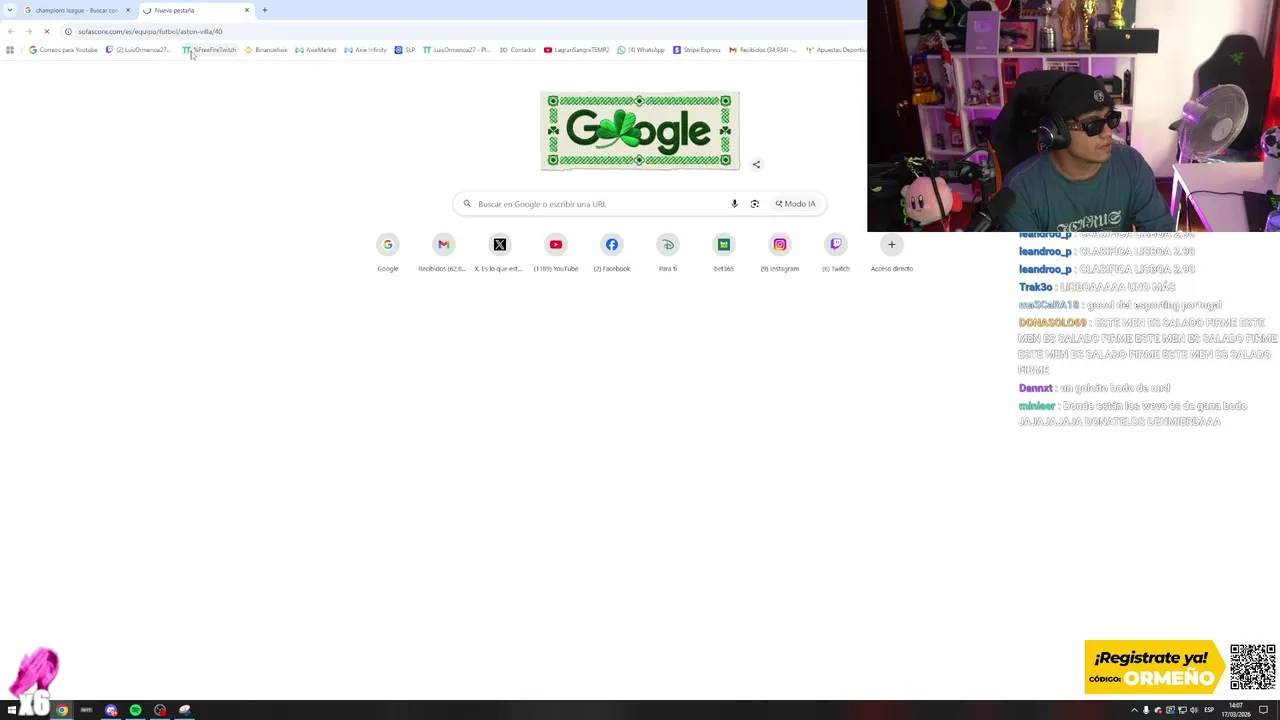Add a new shortcut with Acceso directo

(x=892, y=252)
